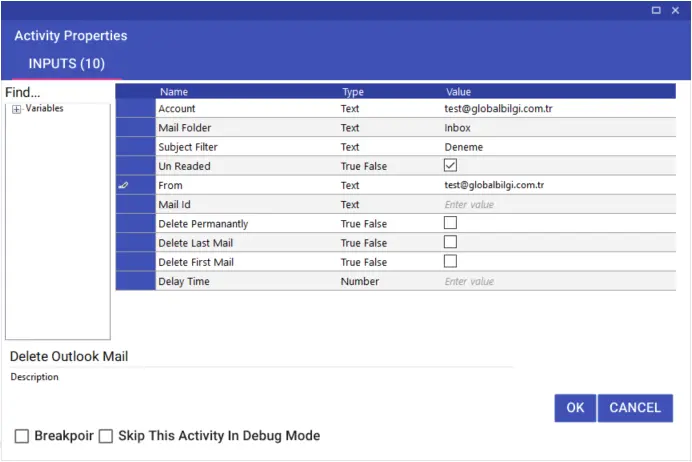Select the Account row name
This screenshot has height=462, width=692.
(177, 109)
